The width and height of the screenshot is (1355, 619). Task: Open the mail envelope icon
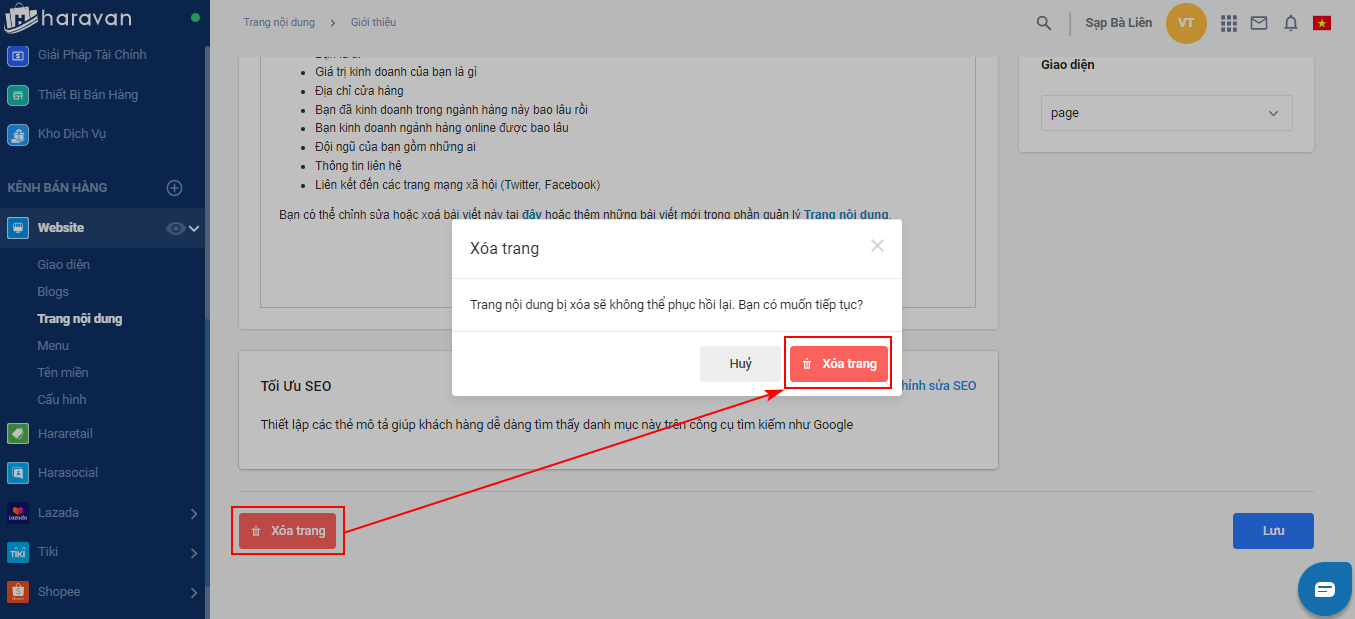pos(1259,23)
